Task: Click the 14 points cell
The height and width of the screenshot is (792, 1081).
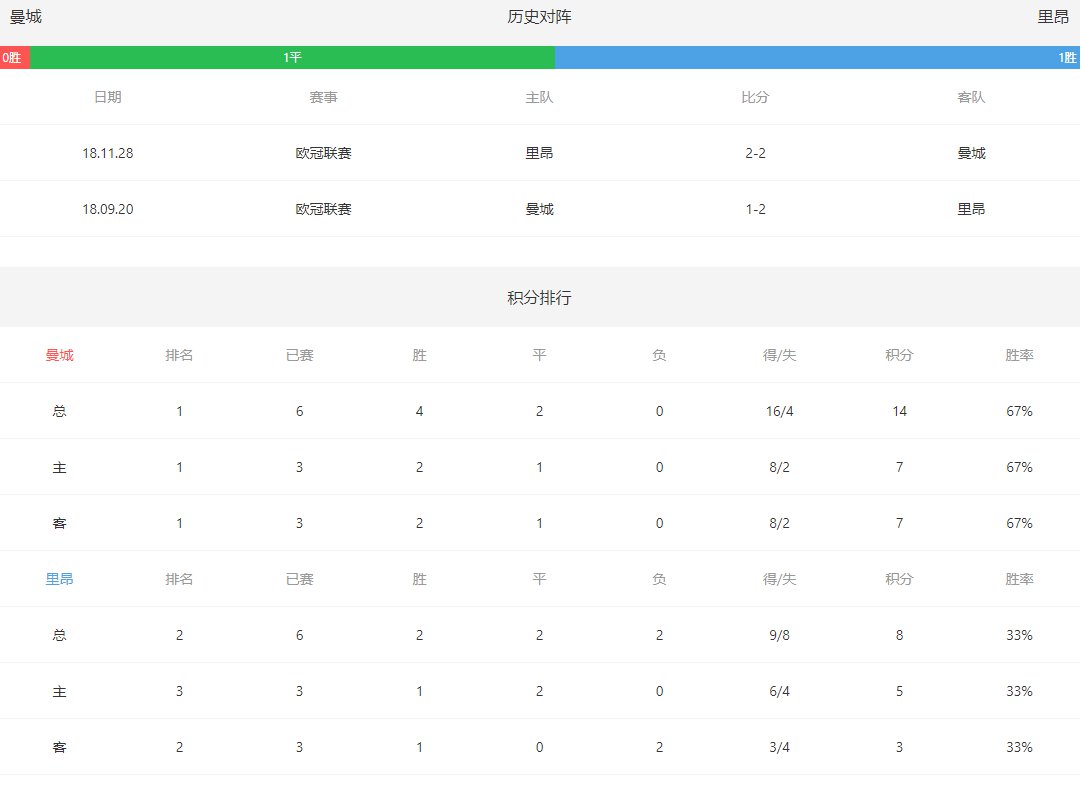Action: 899,412
